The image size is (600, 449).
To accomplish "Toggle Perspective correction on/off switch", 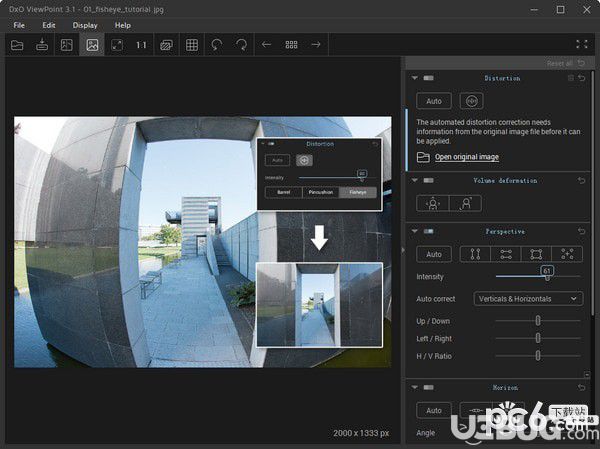I will [x=429, y=231].
